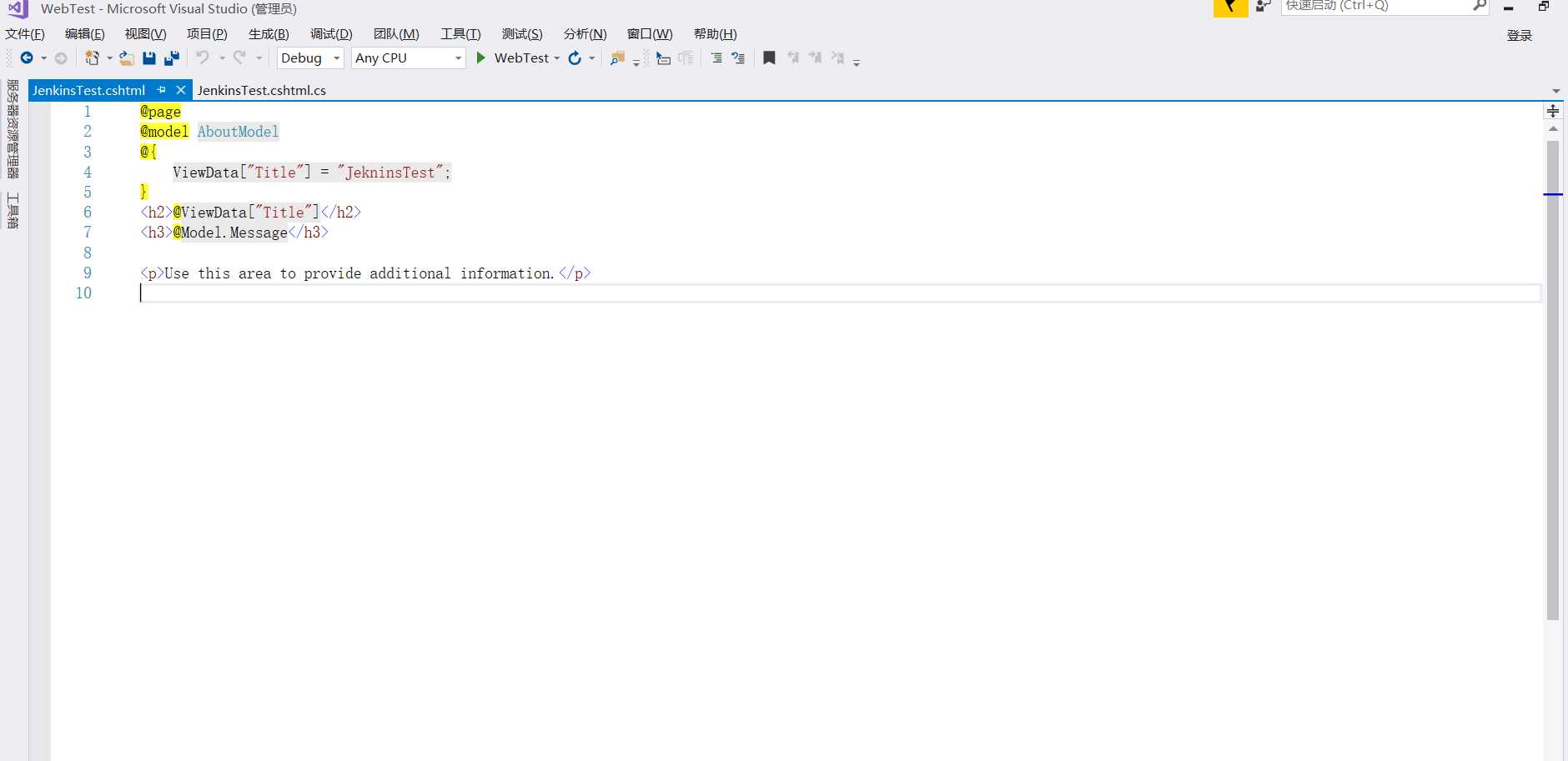Select the JenkinsTest.cshtml tab
Viewport: 1568px width, 761px height.
coord(89,90)
